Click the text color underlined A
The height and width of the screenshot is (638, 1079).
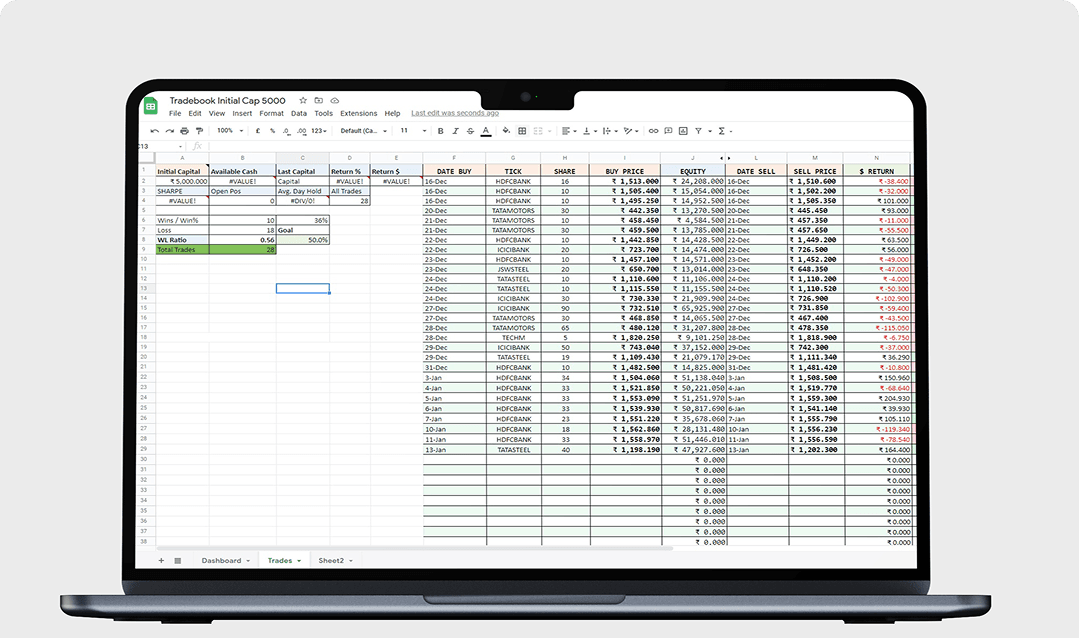pyautogui.click(x=486, y=131)
